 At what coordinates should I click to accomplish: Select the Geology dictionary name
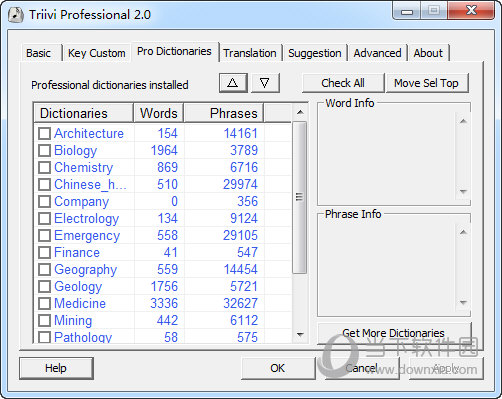(x=78, y=287)
